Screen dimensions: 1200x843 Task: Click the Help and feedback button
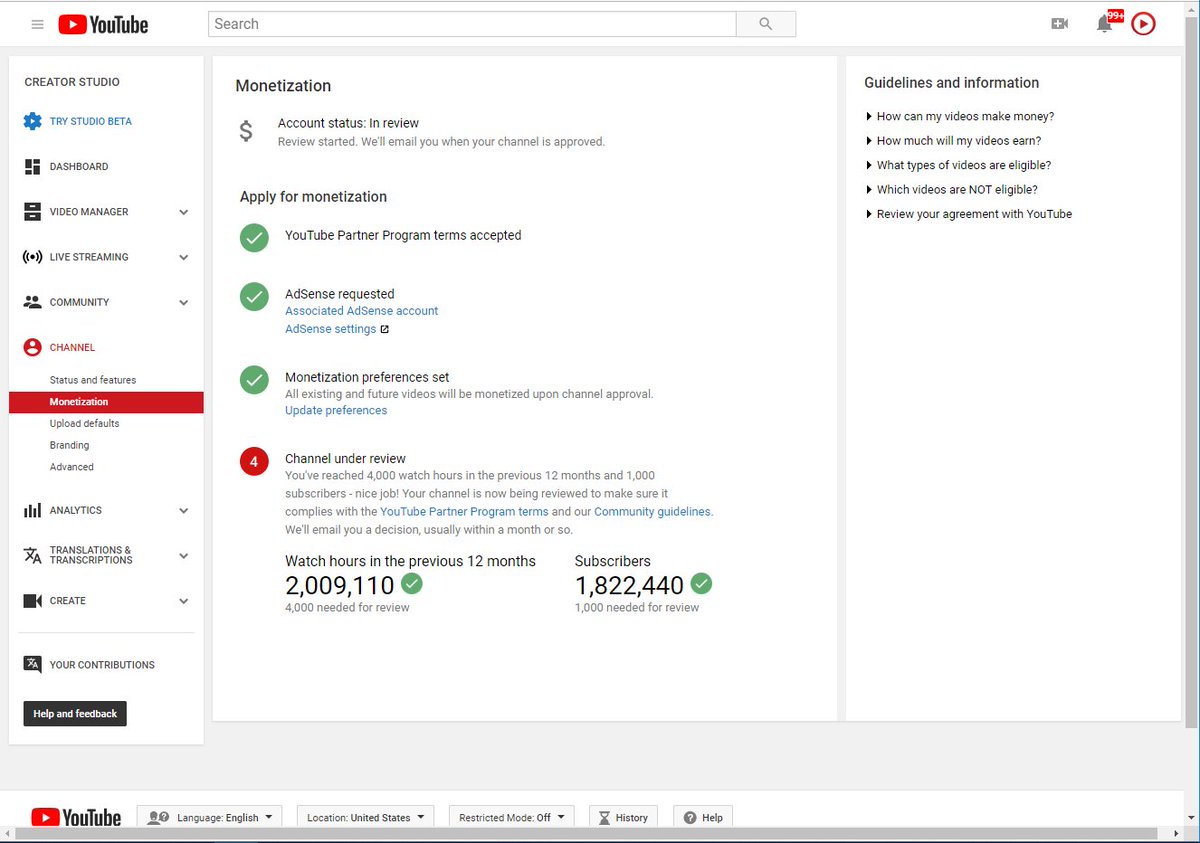(x=75, y=714)
